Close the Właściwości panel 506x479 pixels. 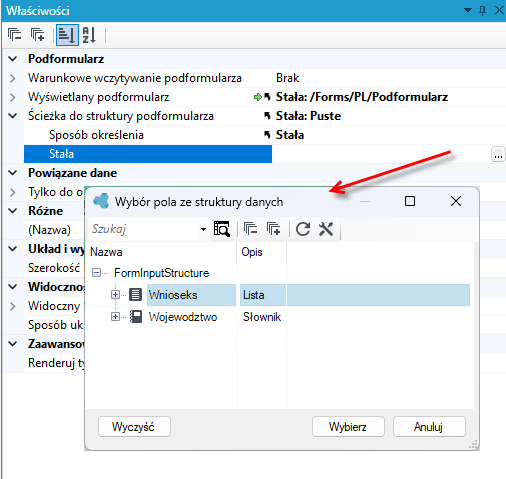click(499, 10)
